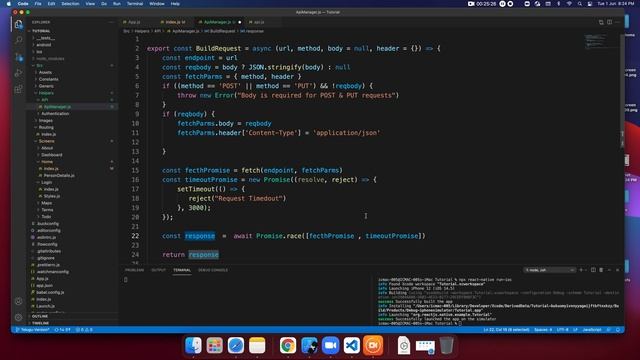Click the notifications bell in status bar
This screenshot has height=360, width=640.
[618, 330]
